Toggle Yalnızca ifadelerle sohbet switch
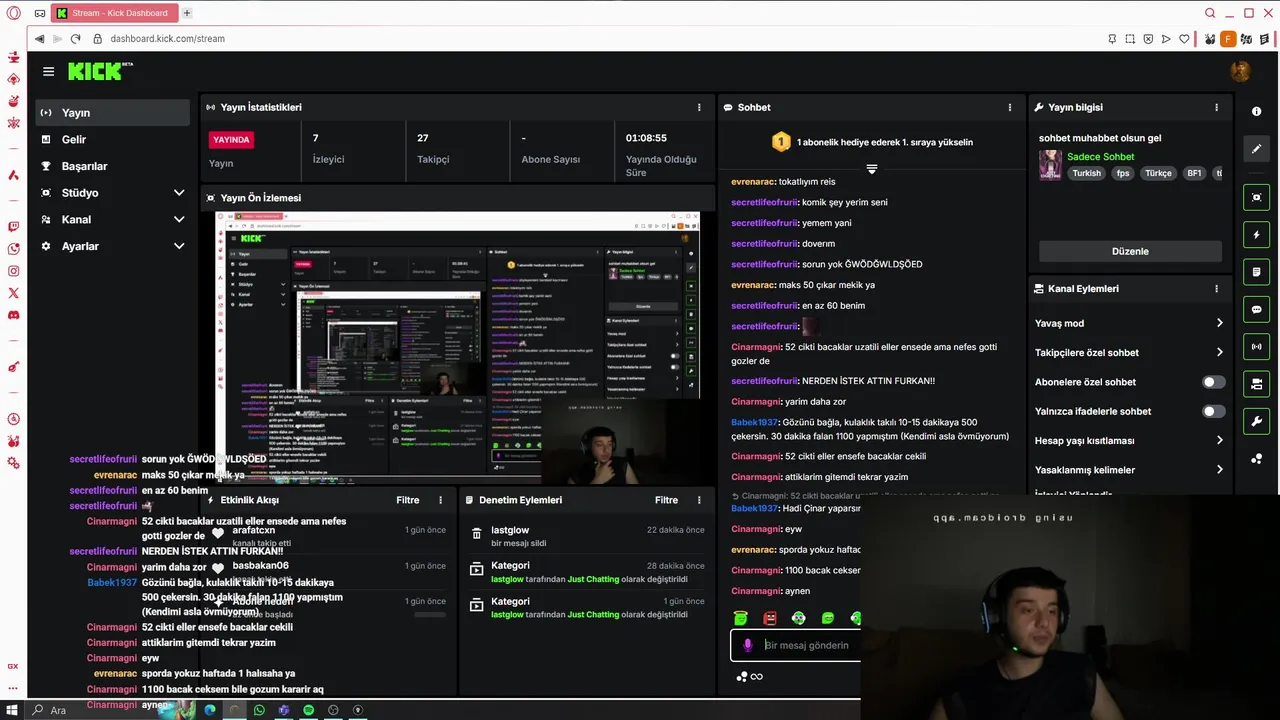This screenshot has width=1280, height=720. tap(1213, 411)
